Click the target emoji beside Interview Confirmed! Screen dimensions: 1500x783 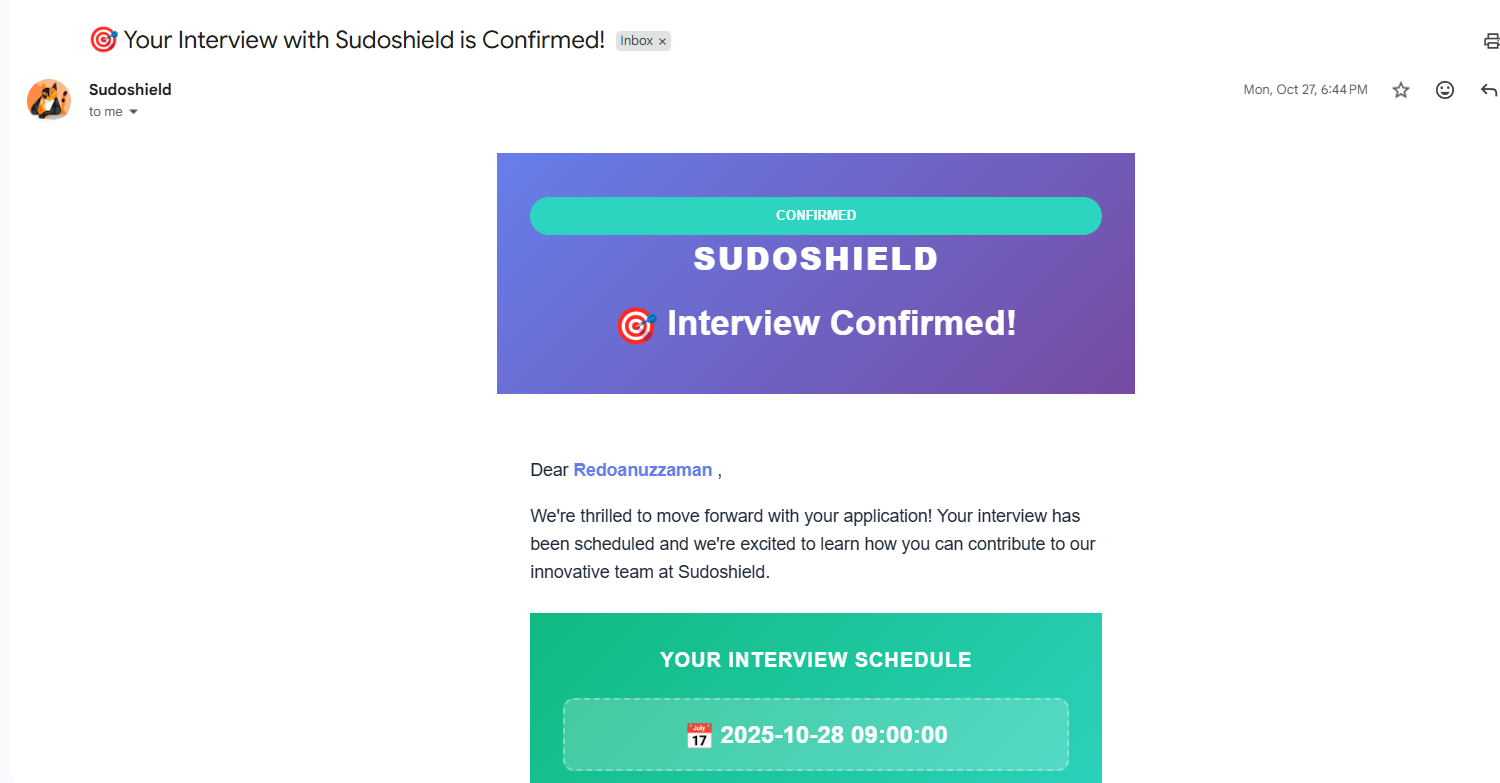[635, 325]
